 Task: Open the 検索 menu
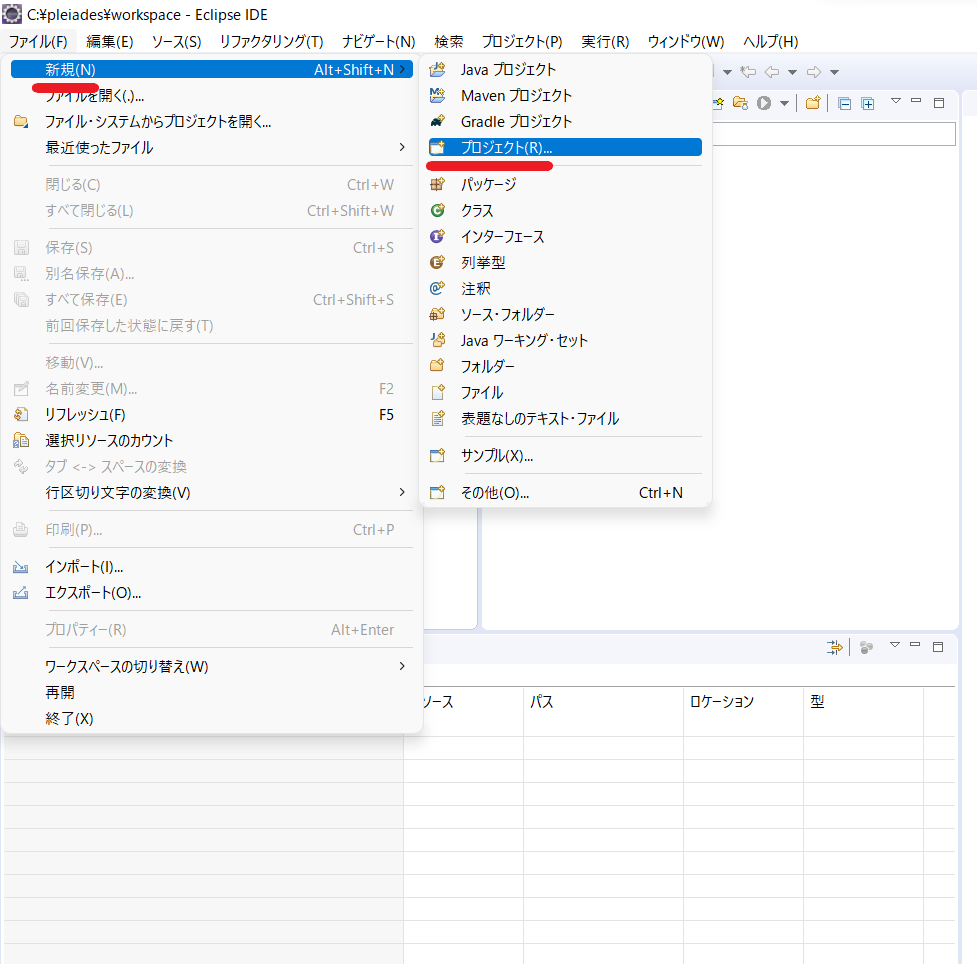click(x=449, y=42)
